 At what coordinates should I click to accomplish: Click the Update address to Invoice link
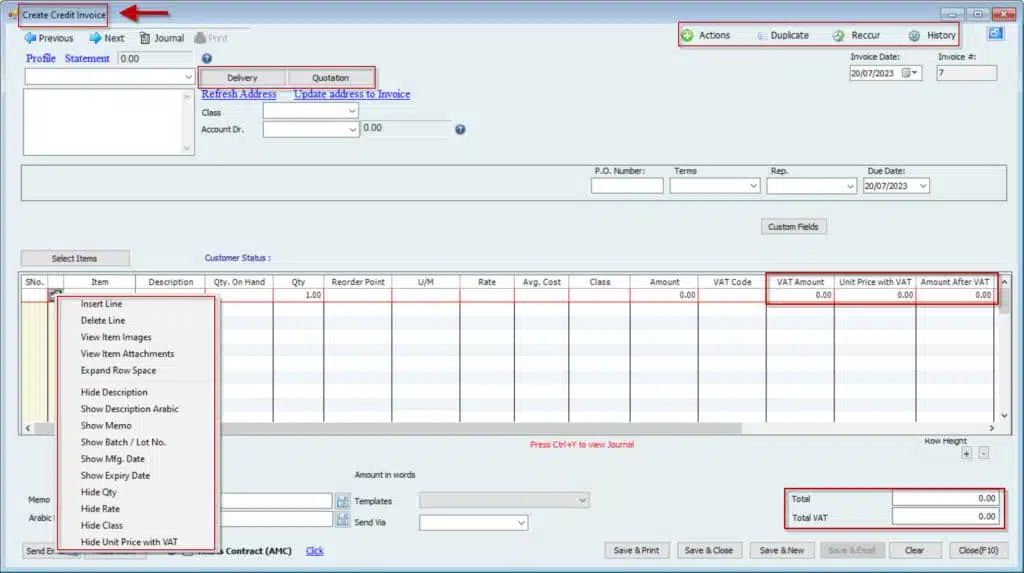click(351, 94)
